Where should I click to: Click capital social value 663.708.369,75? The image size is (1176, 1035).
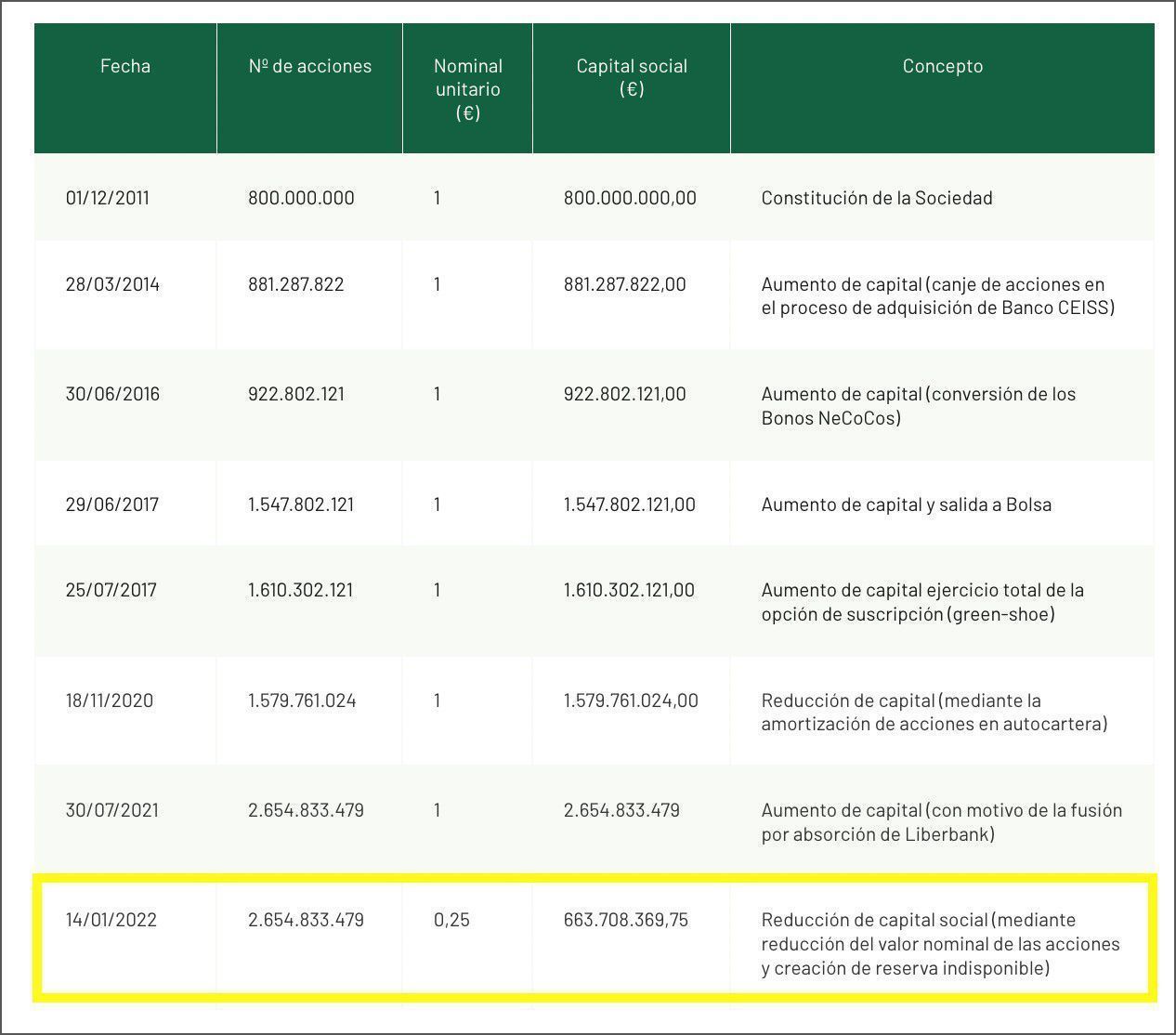[625, 920]
